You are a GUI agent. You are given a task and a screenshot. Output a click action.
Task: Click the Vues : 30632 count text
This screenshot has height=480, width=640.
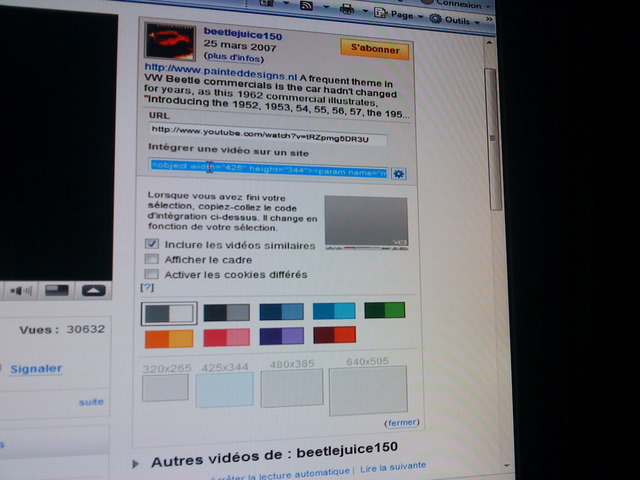pyautogui.click(x=62, y=329)
